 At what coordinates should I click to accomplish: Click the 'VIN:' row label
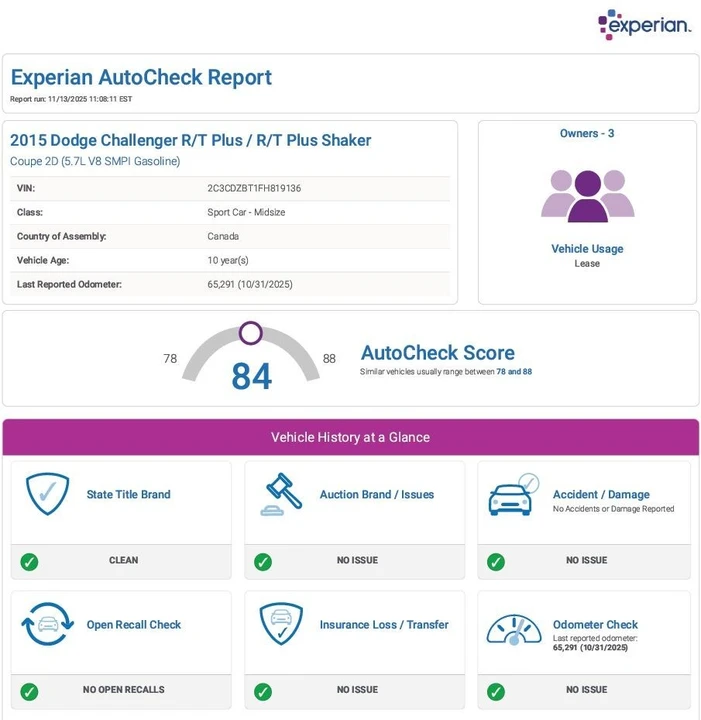tap(26, 188)
